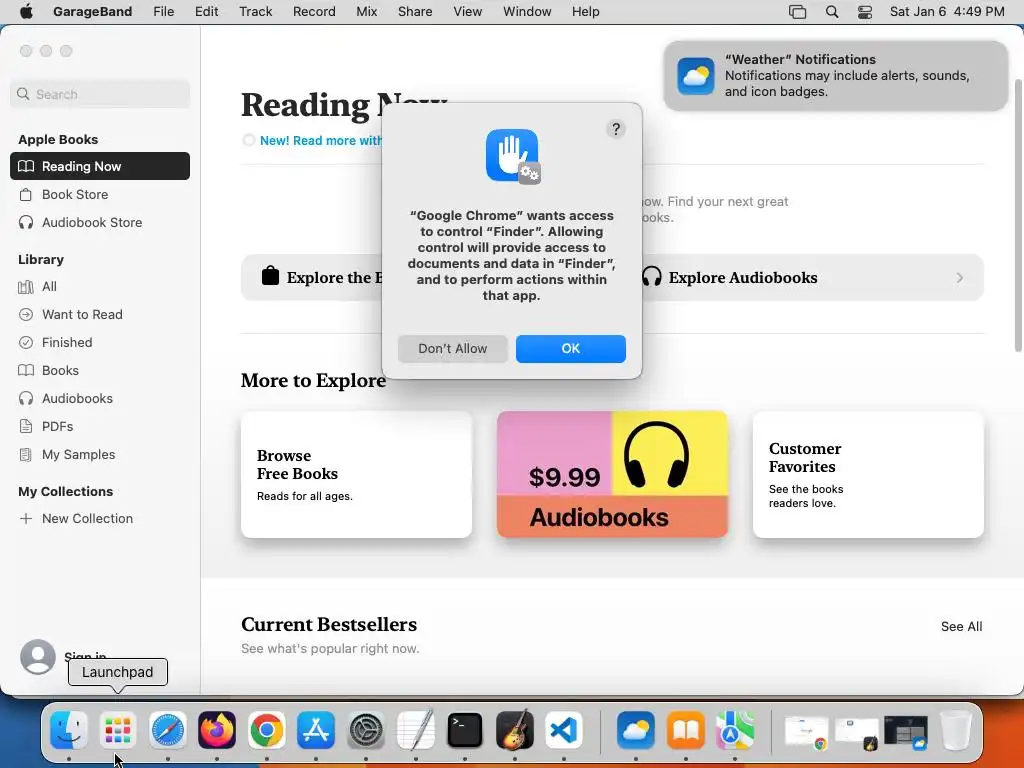
Task: Click the Don't Allow button
Action: pos(453,349)
